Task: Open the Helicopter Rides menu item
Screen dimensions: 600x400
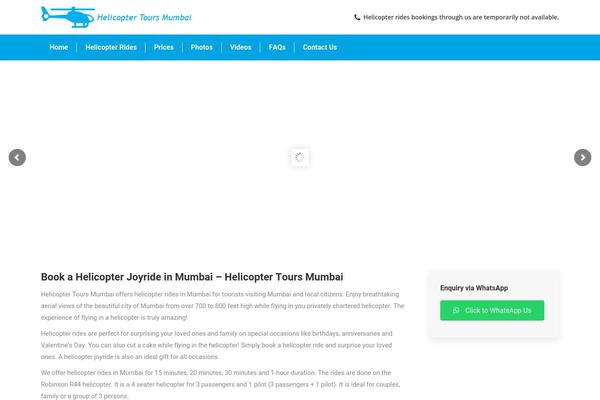Action: 111,47
